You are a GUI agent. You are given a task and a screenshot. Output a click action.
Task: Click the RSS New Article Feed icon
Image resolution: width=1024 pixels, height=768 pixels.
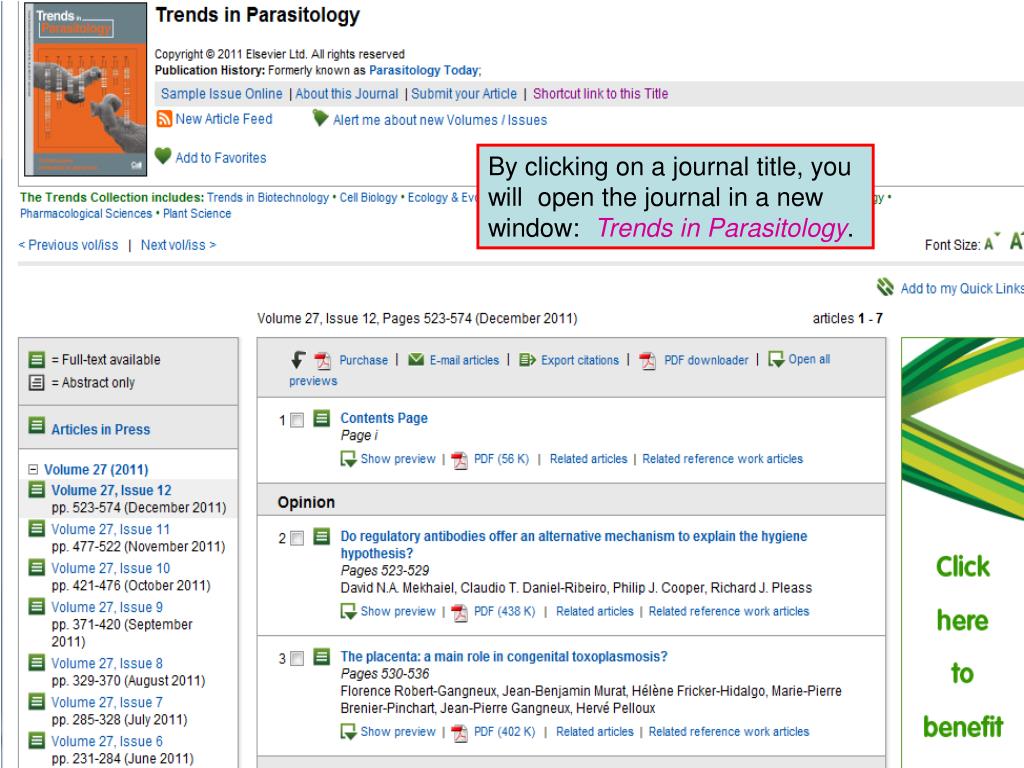(164, 119)
